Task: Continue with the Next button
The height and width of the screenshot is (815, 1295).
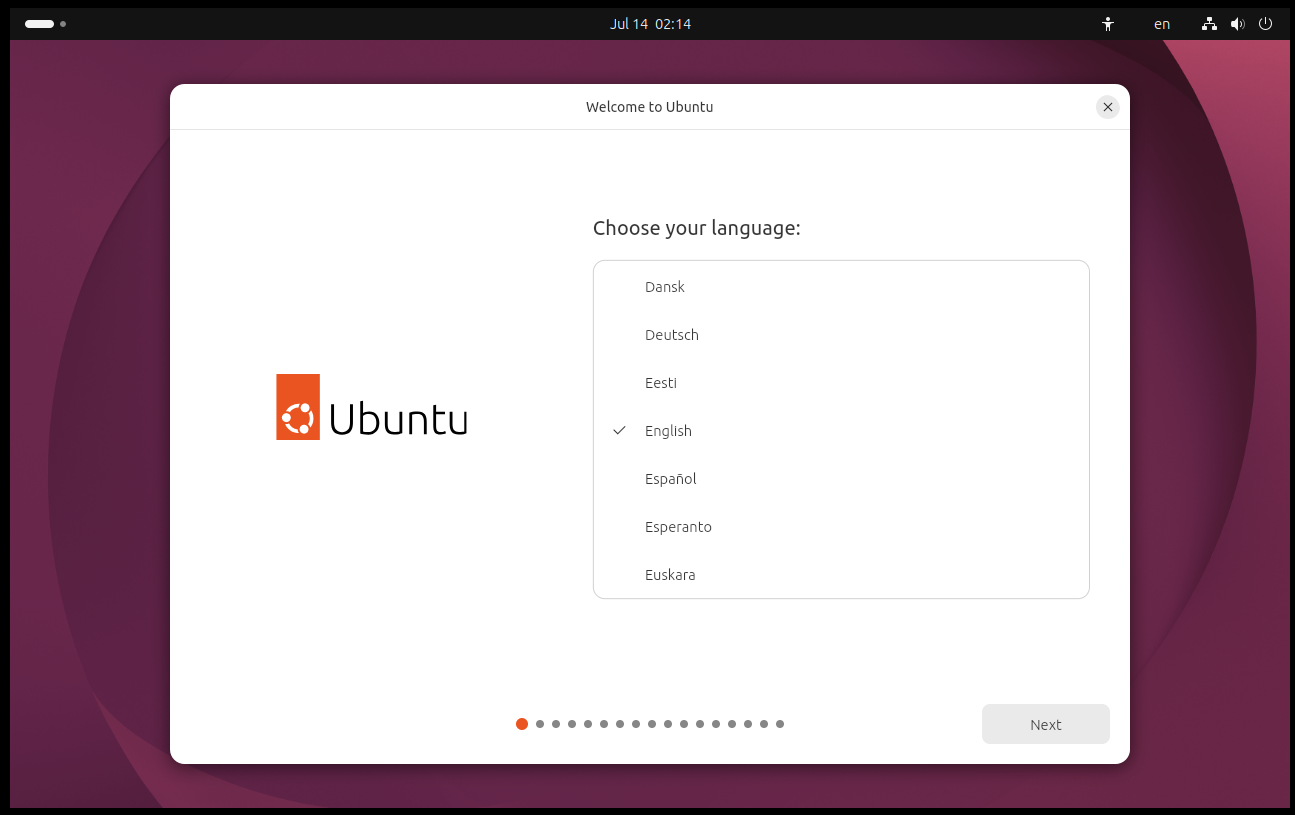Action: coord(1046,724)
